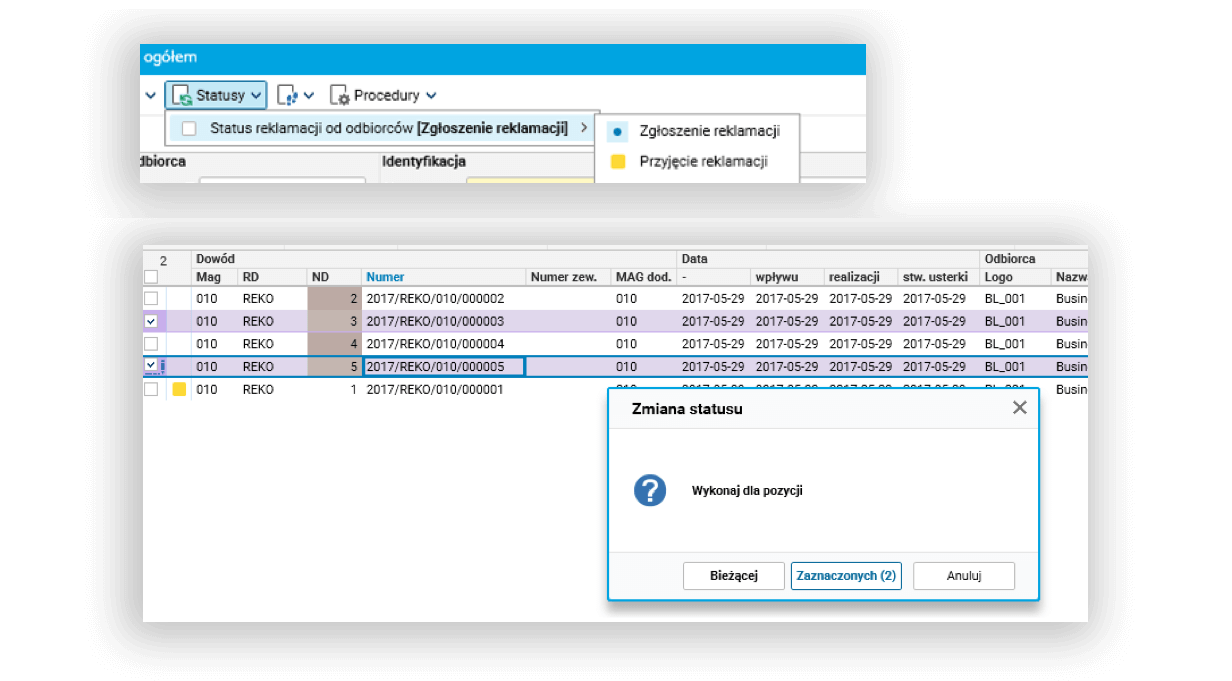Check the row 2017/REKO/010/000002 checkbox

(x=150, y=298)
